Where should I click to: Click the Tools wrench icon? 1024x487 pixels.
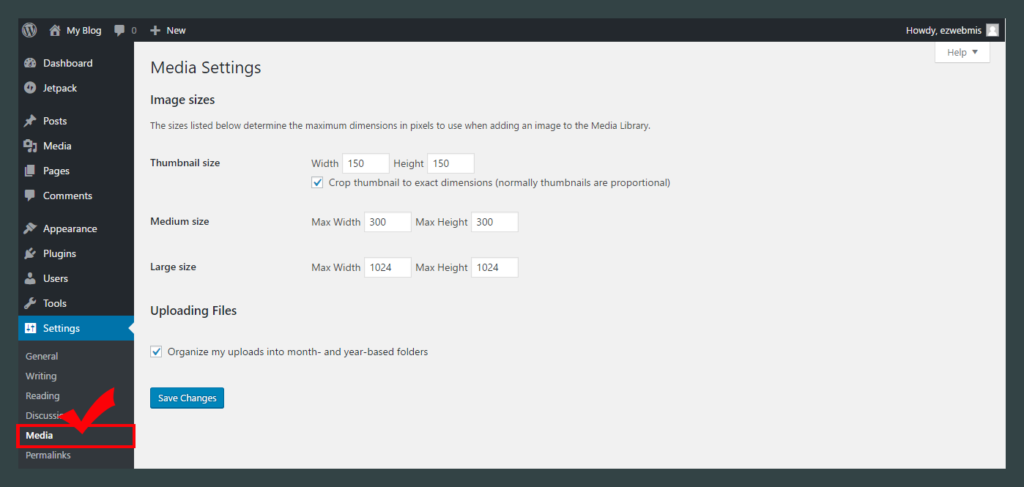[x=30, y=303]
